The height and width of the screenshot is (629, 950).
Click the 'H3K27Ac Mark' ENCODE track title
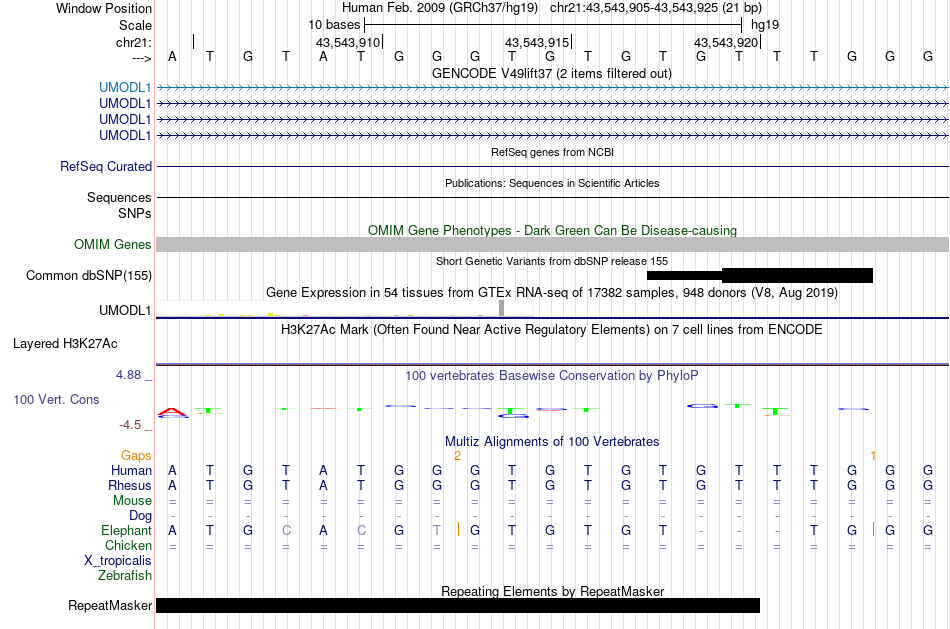click(x=552, y=330)
